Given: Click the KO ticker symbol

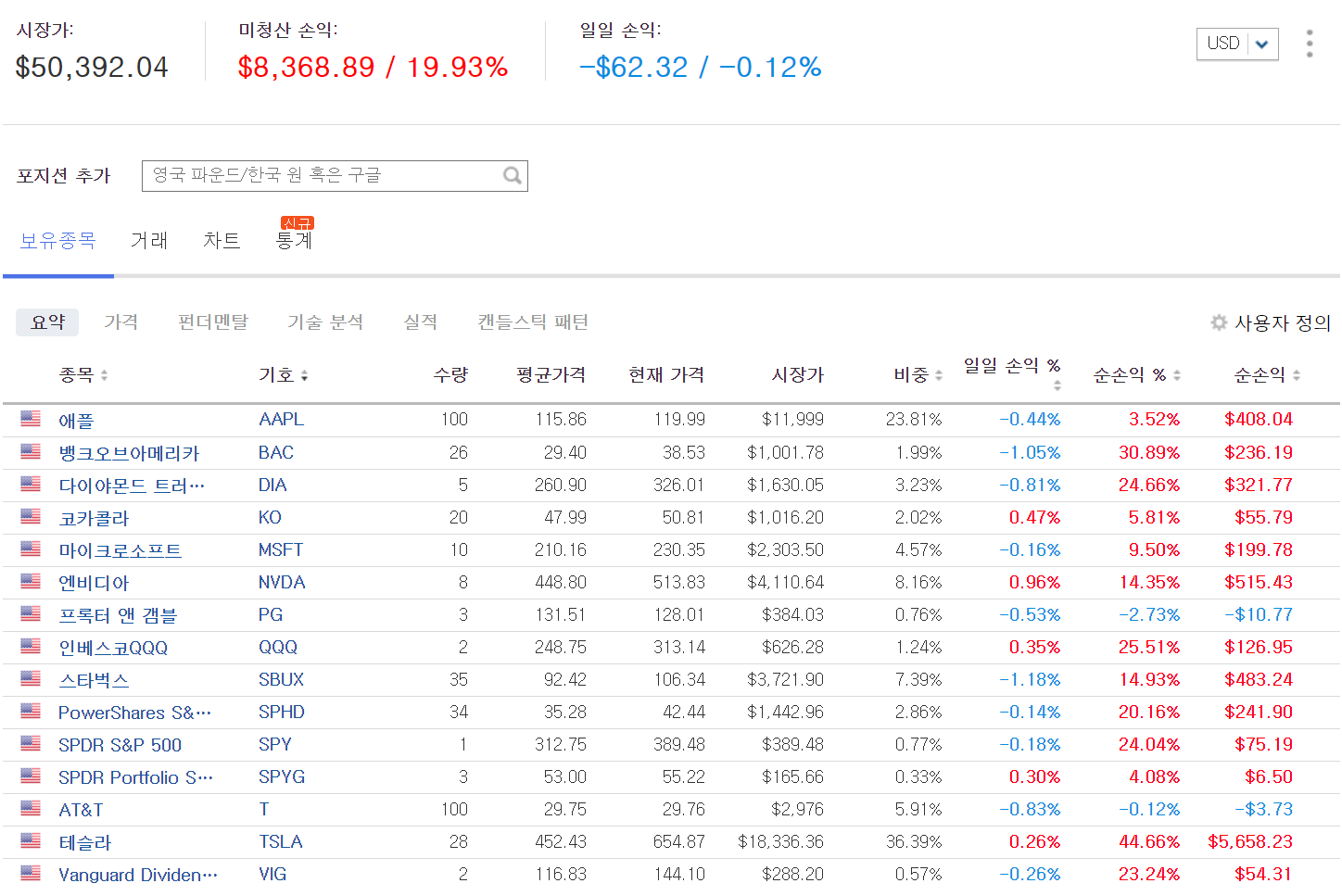Looking at the screenshot, I should pos(270,518).
